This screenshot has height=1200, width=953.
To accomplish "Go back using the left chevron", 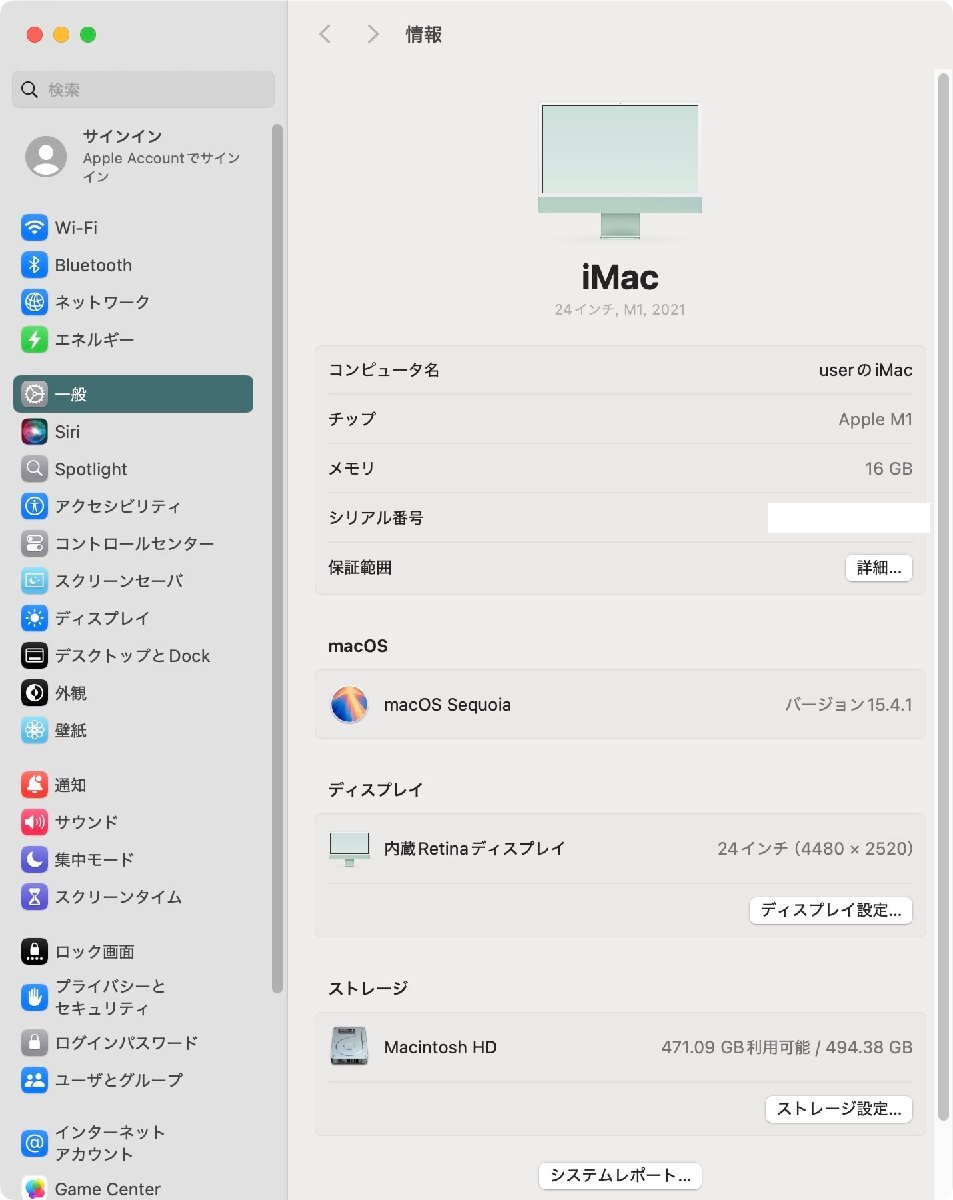I will coord(325,33).
